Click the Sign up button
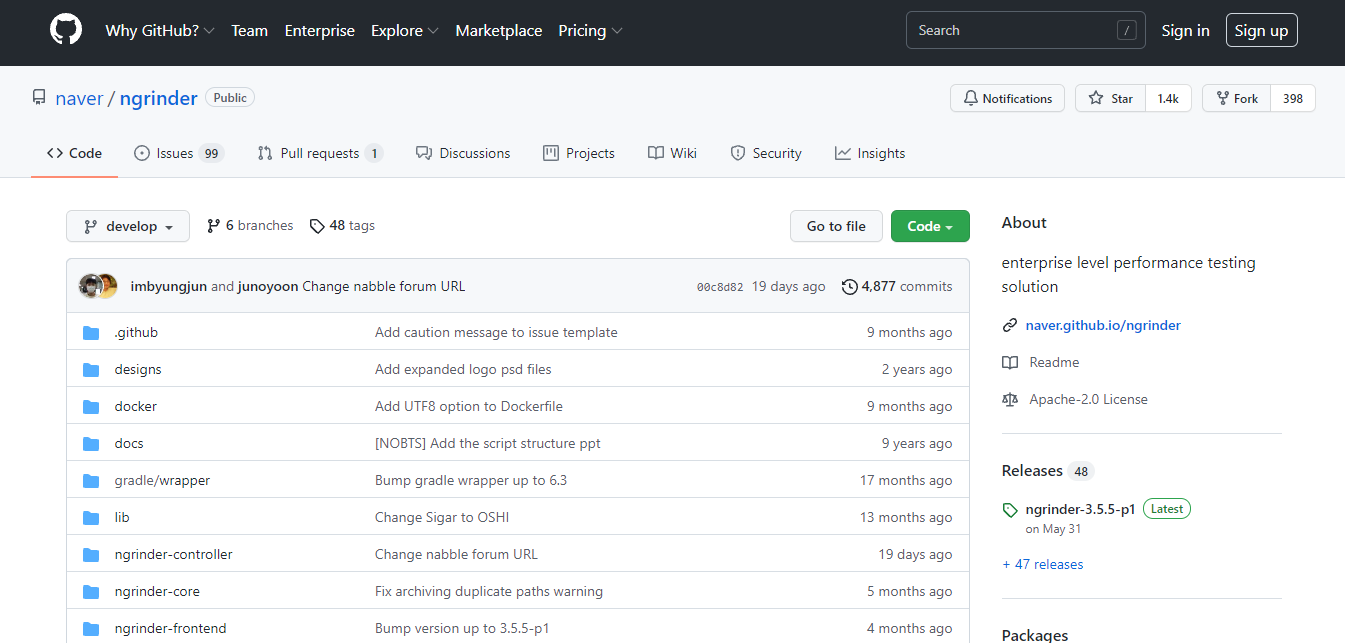Image resolution: width=1345 pixels, height=643 pixels. 1261,31
